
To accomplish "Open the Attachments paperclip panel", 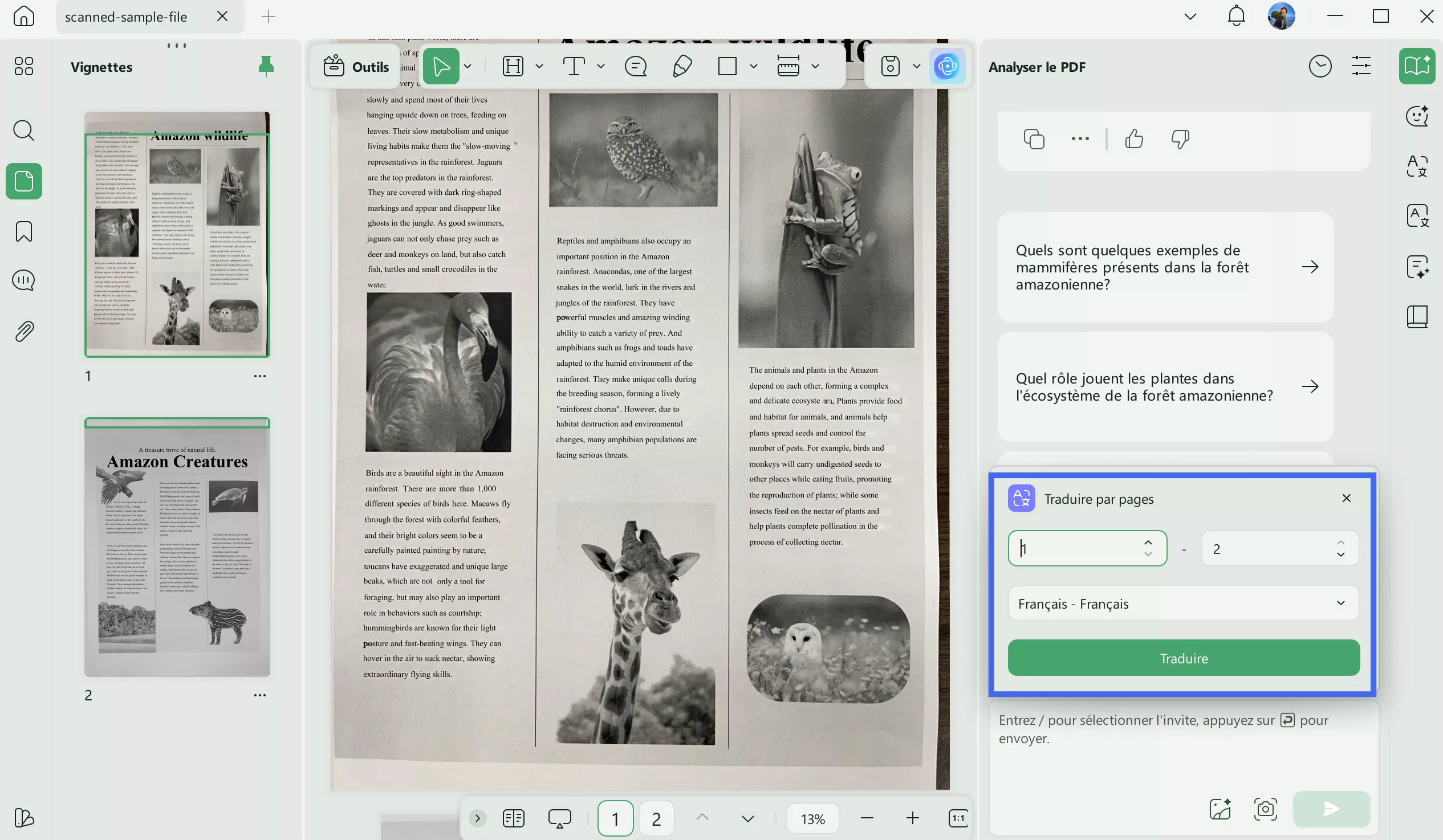I will (23, 331).
